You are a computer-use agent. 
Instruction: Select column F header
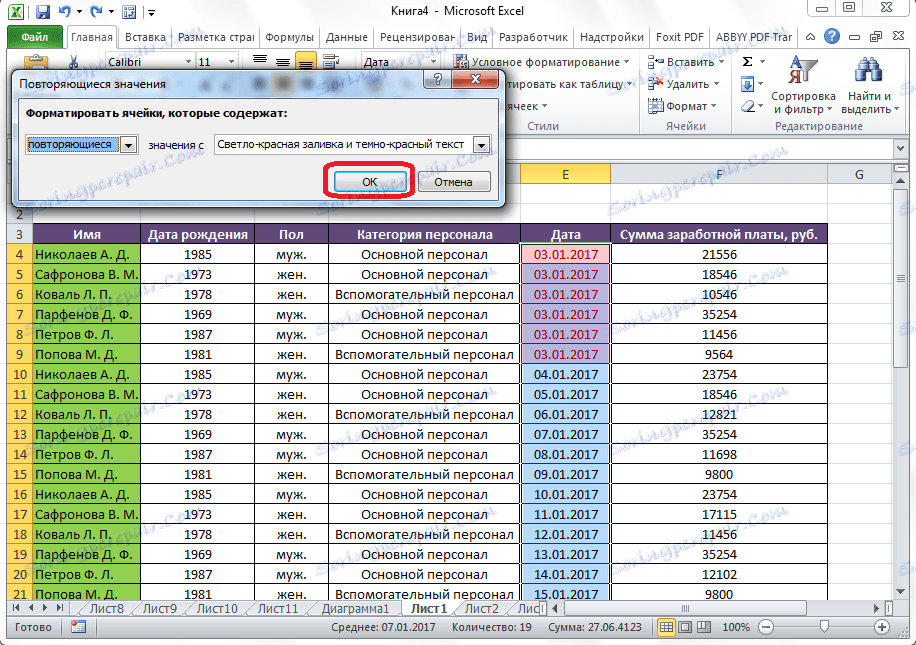point(719,175)
